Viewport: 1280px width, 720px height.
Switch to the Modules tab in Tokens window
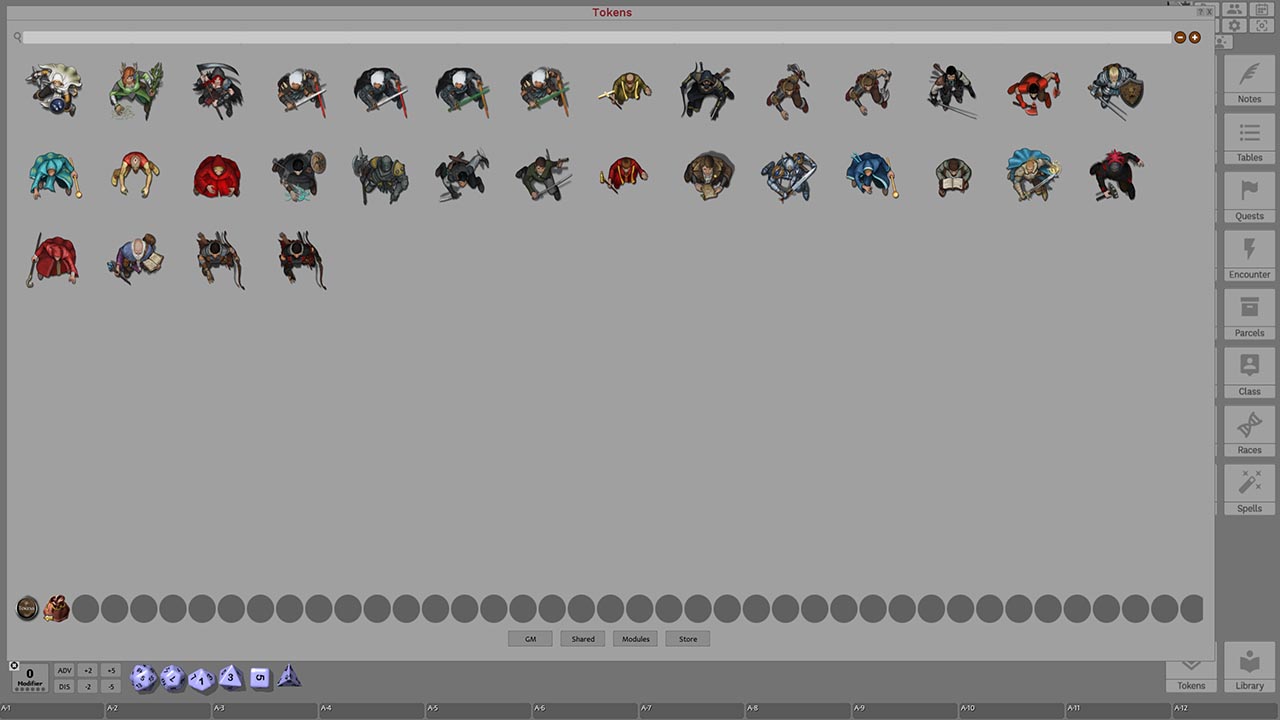[635, 639]
